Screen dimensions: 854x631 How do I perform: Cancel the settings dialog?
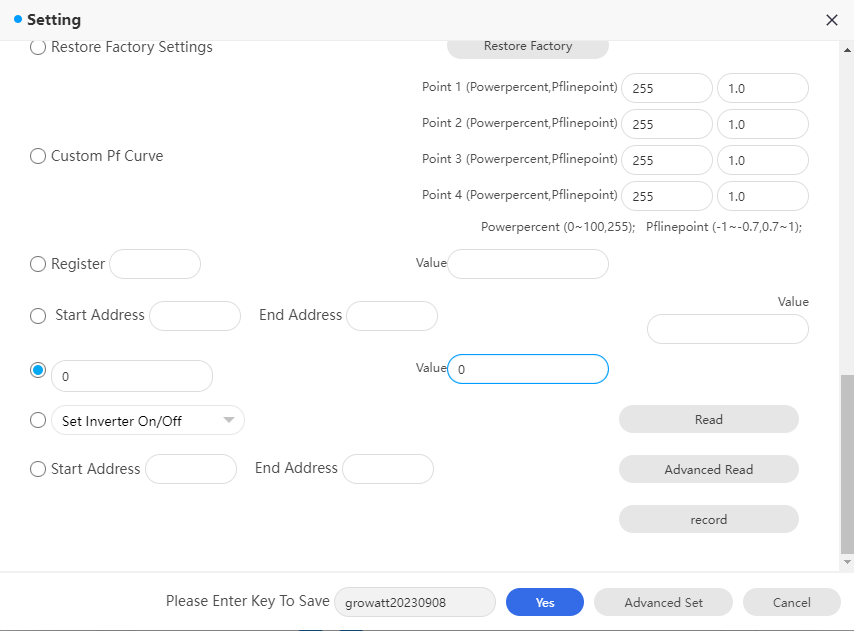tap(791, 602)
